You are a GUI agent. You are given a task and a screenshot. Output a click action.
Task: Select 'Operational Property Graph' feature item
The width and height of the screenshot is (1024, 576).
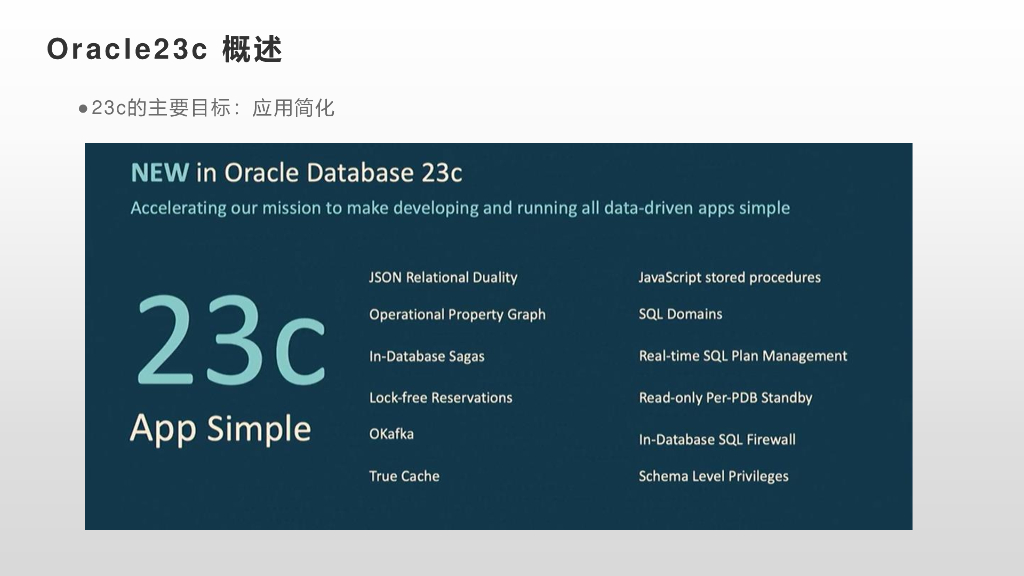457,314
